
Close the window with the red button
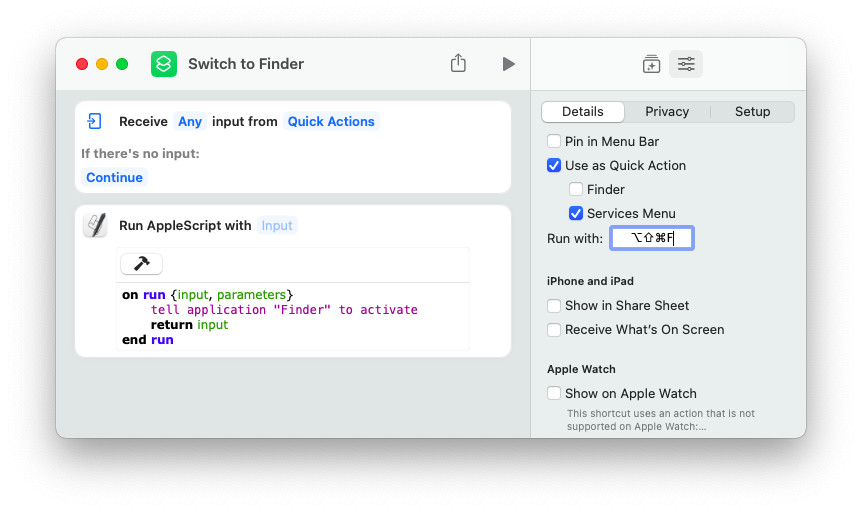coord(82,64)
